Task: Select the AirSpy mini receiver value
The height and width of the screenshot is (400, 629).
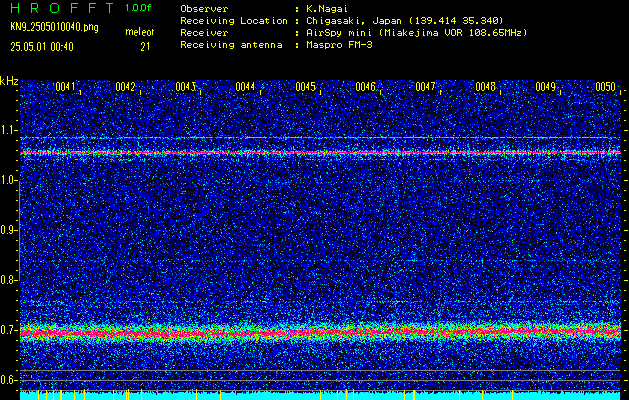Action: pyautogui.click(x=416, y=32)
